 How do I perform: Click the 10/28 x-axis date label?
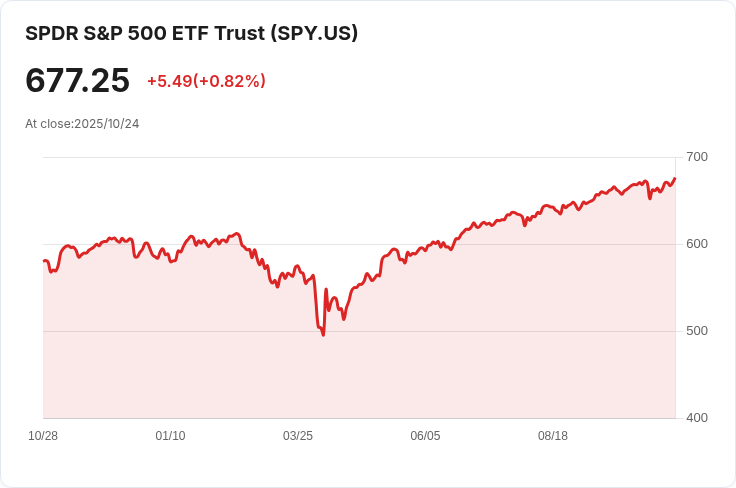coord(43,436)
